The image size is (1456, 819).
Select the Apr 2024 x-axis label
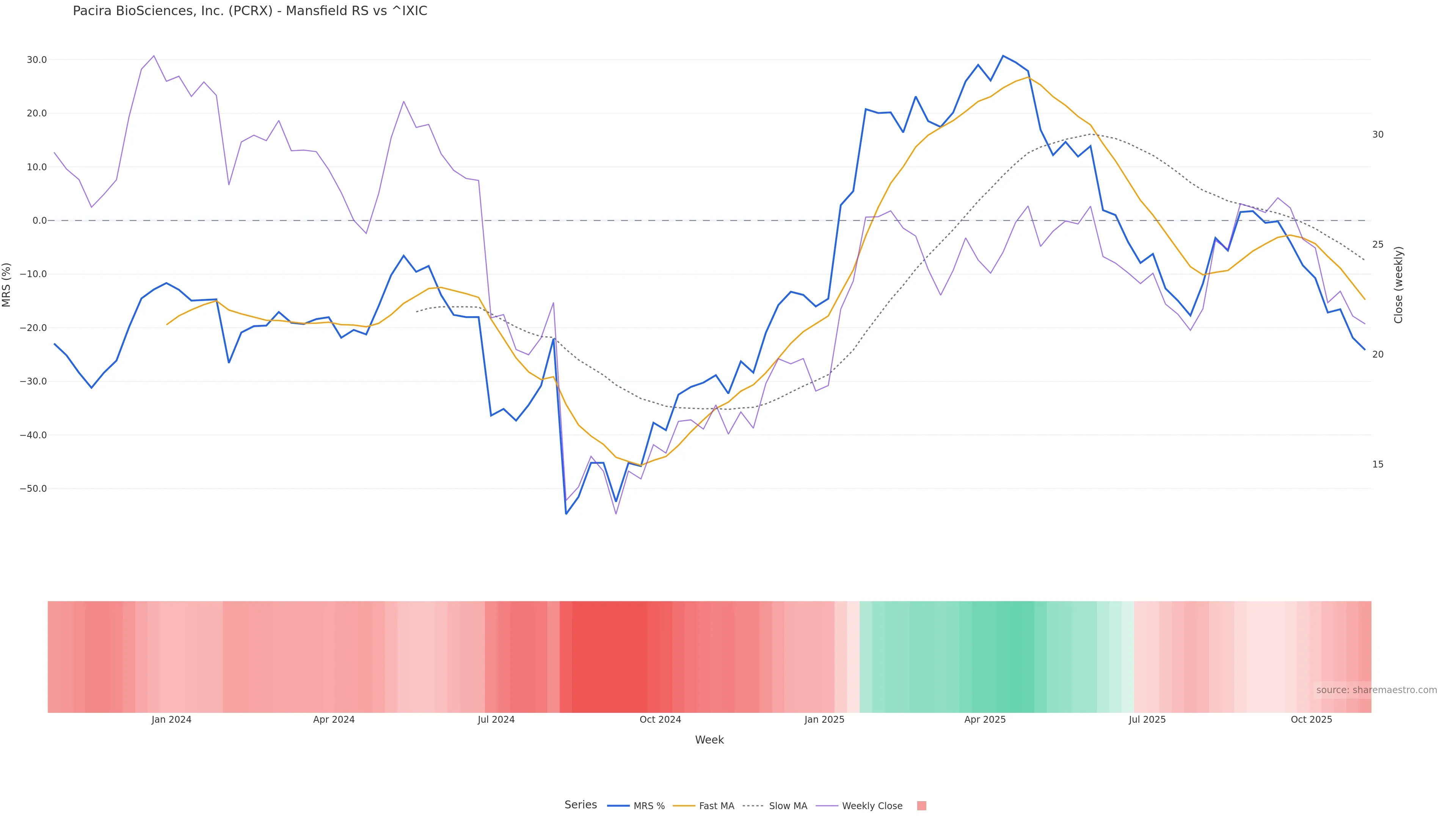point(334,720)
